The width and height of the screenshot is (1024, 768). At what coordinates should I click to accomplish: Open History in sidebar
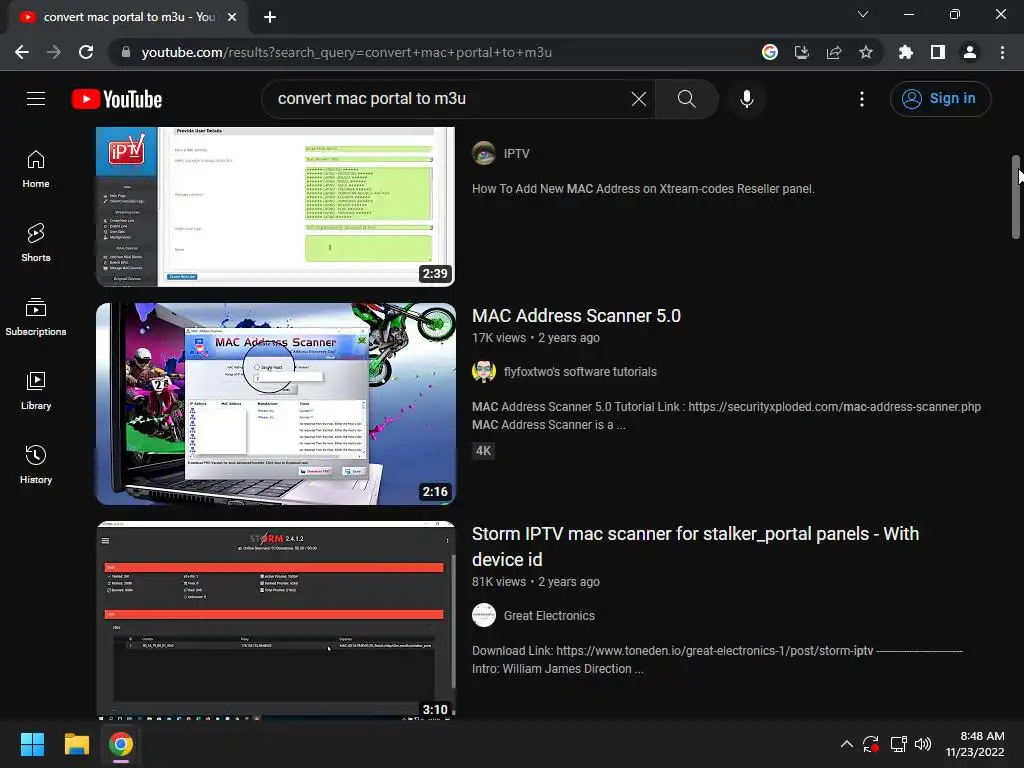(36, 464)
